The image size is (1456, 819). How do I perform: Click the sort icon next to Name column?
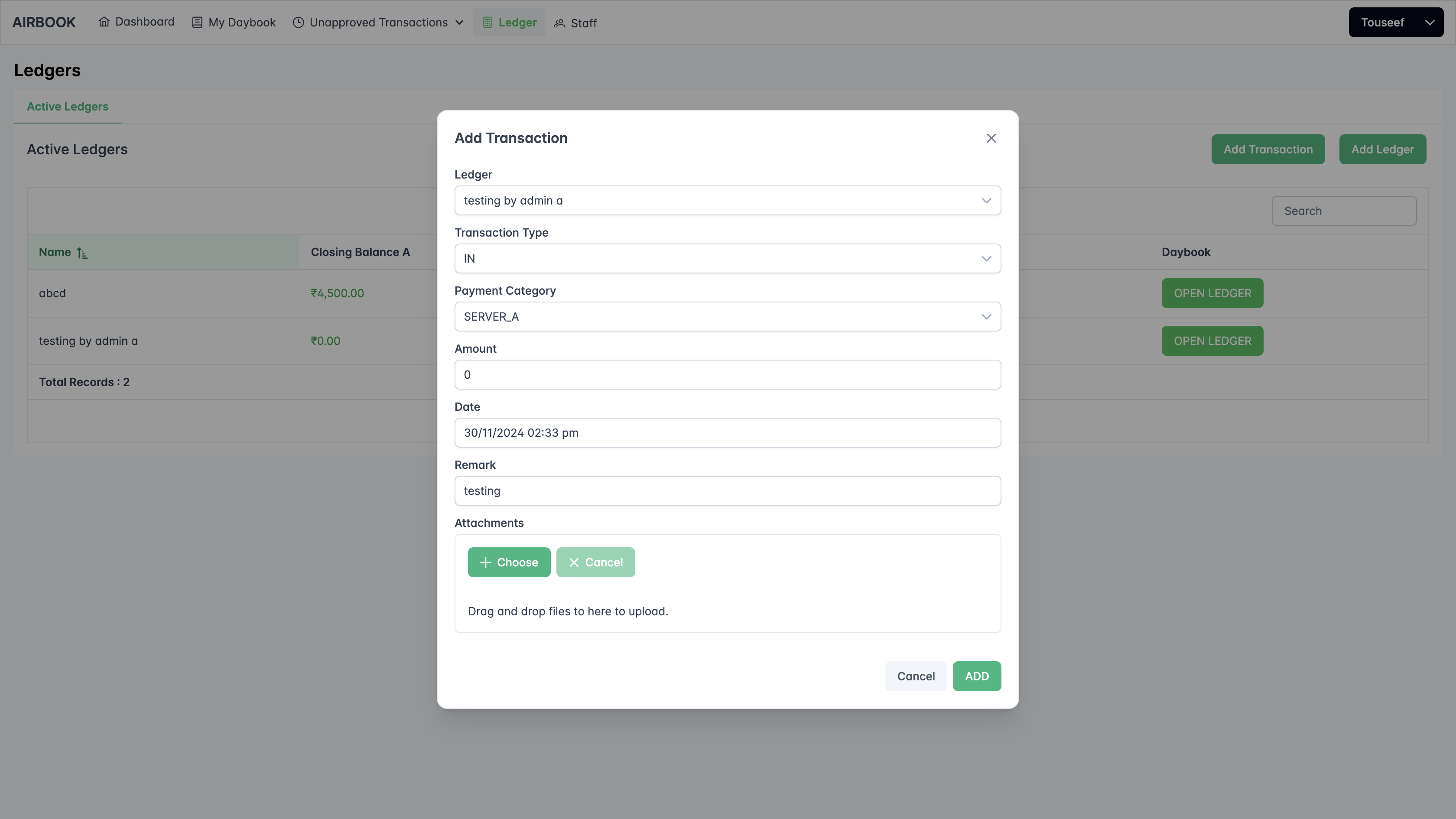82,253
